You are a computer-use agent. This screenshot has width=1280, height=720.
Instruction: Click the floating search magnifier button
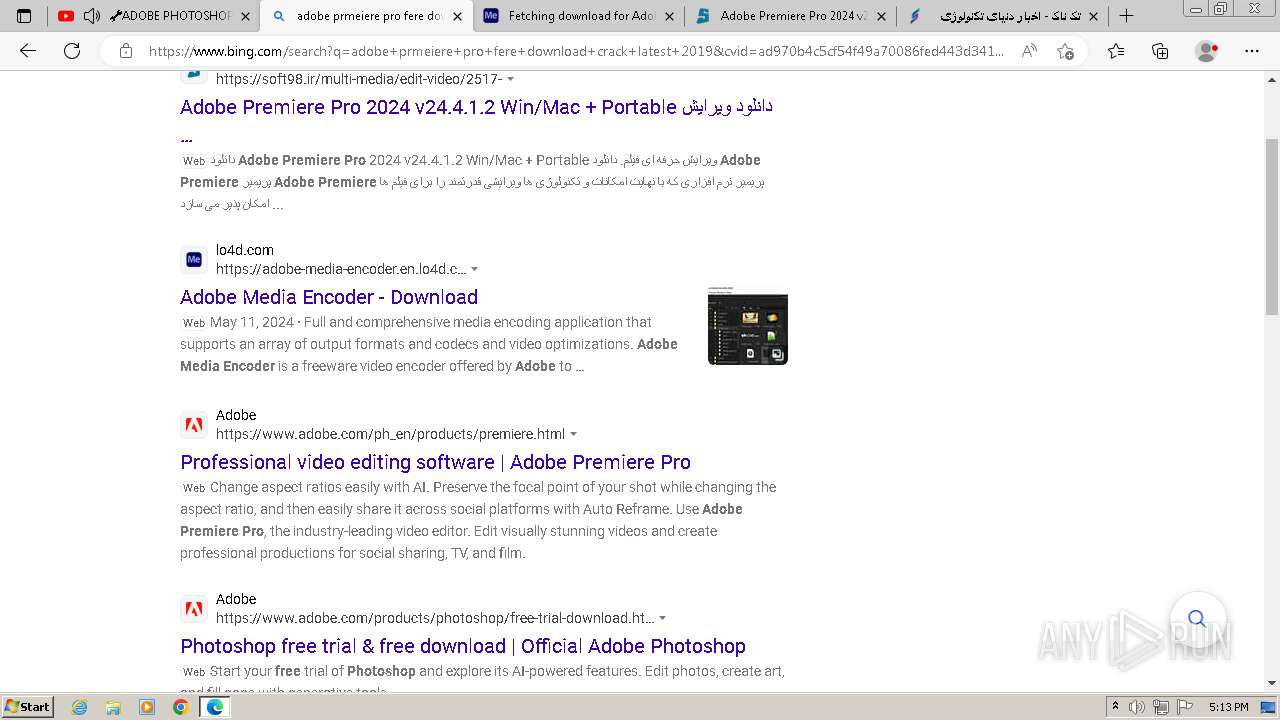[1197, 618]
